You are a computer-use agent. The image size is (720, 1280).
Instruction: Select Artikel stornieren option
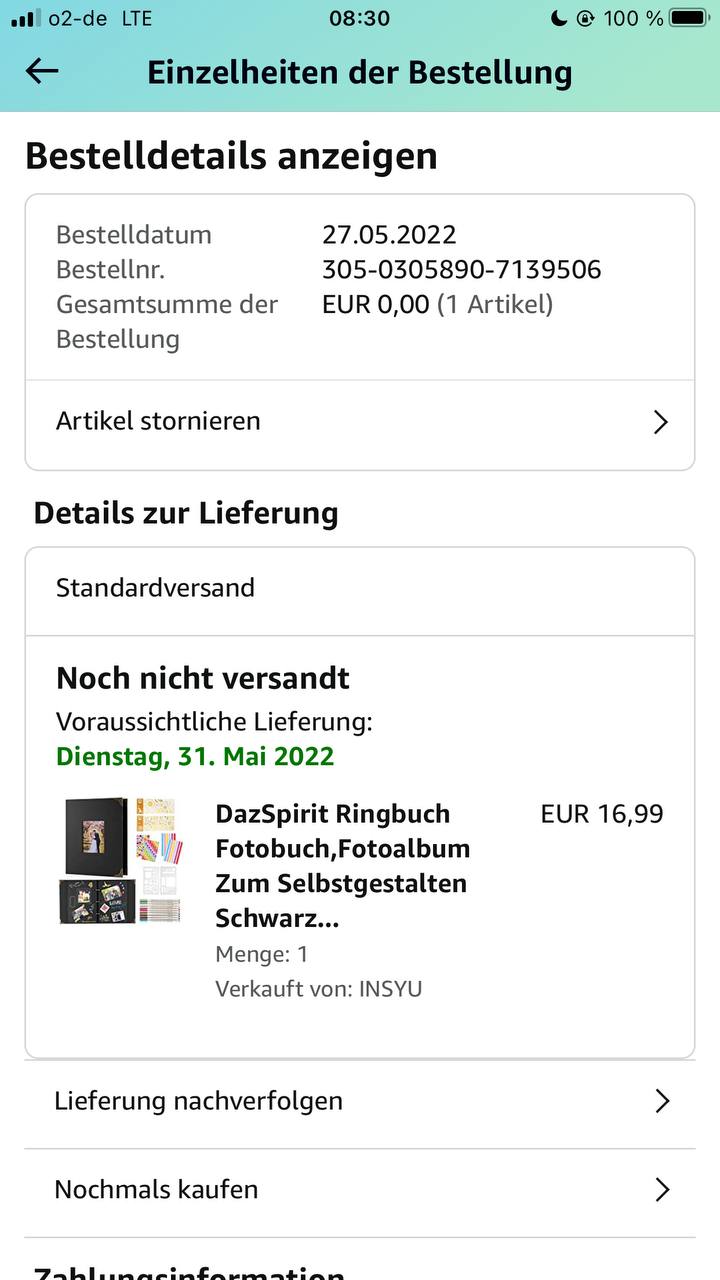point(158,421)
